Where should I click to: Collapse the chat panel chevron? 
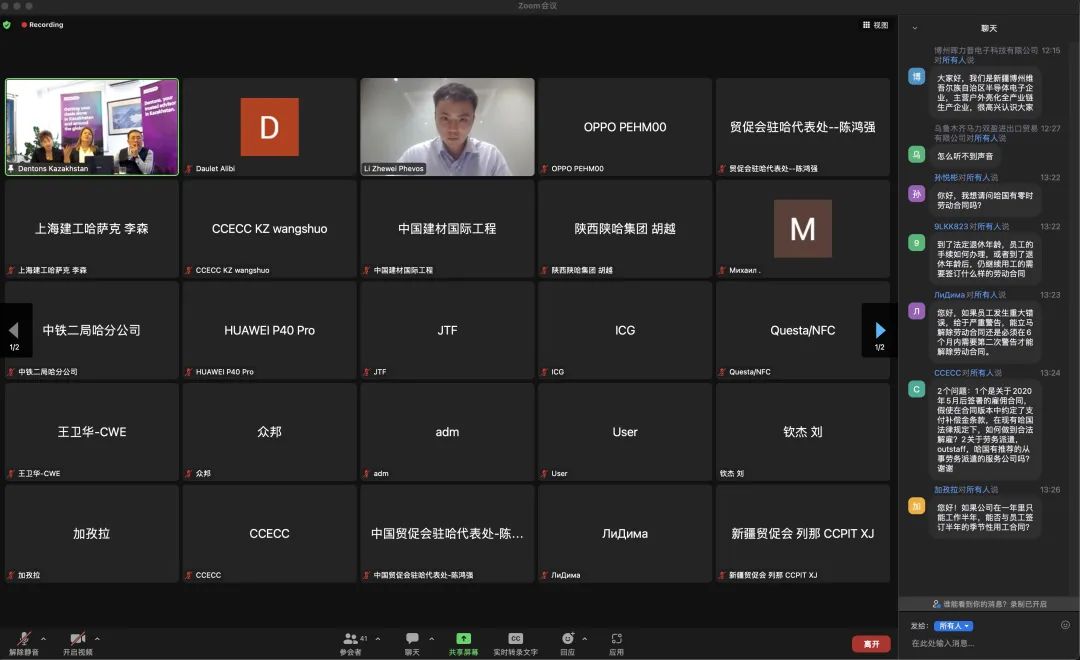click(x=914, y=28)
